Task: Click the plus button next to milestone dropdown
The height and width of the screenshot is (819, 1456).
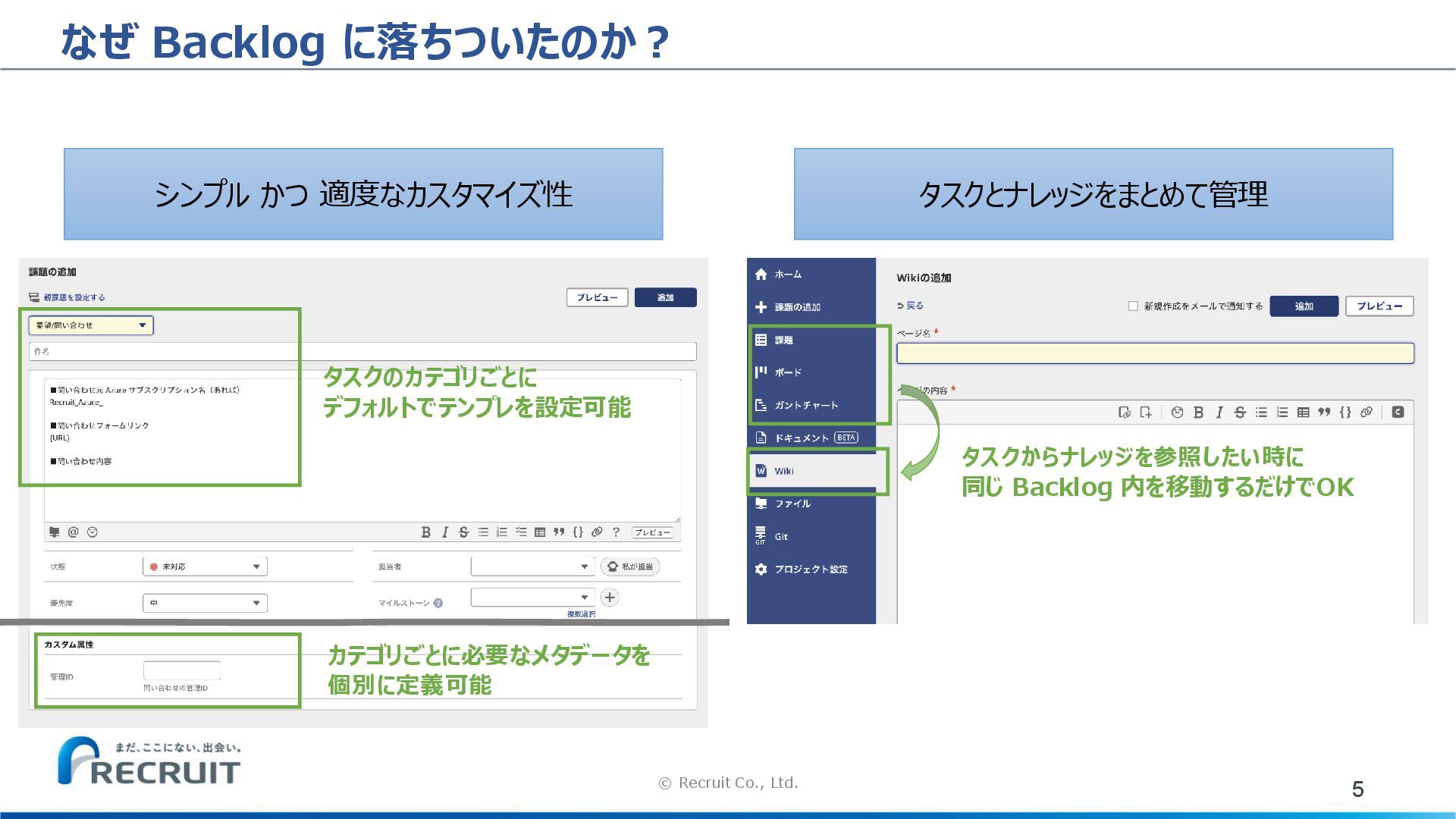Action: coord(610,598)
